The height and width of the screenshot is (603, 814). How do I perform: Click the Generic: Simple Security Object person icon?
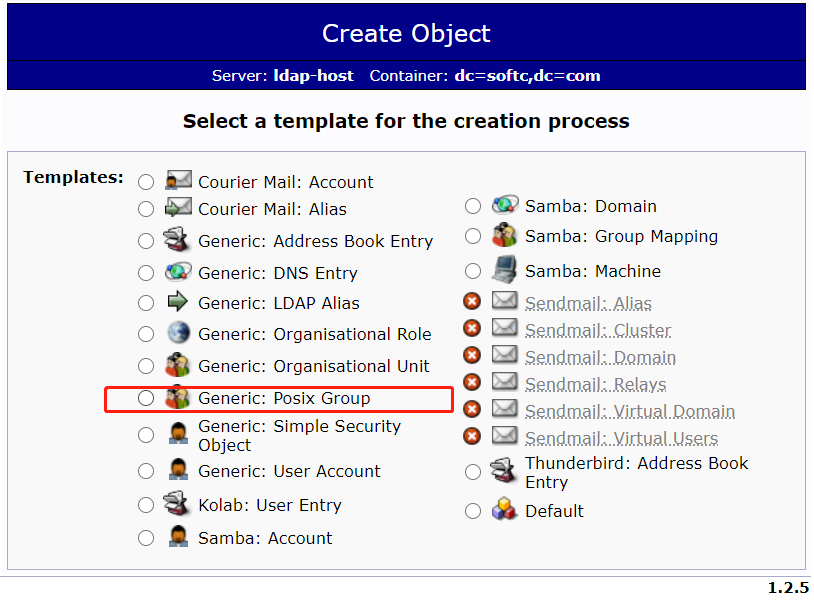[178, 433]
